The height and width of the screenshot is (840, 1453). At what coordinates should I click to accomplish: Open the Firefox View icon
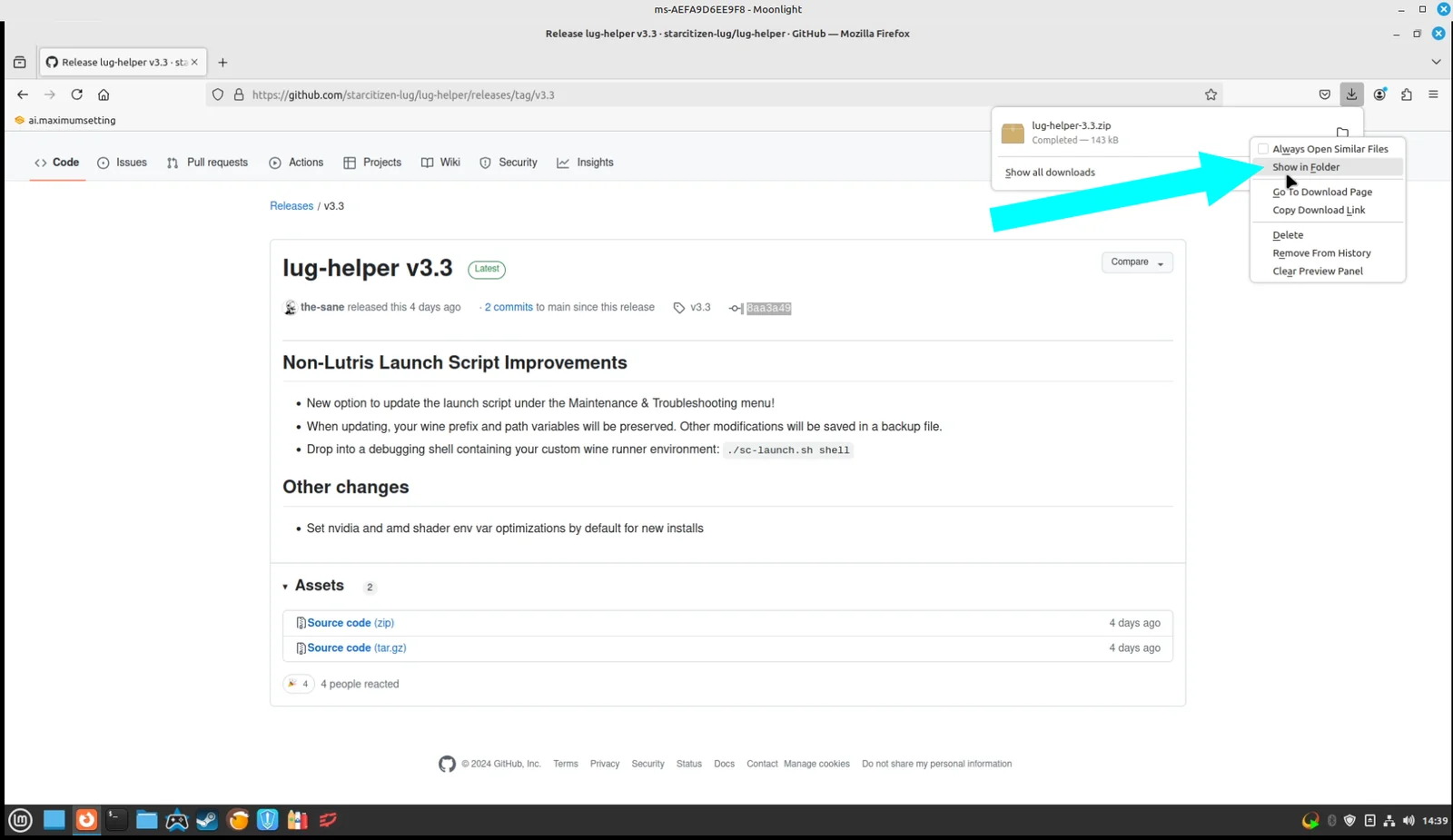pos(19,63)
